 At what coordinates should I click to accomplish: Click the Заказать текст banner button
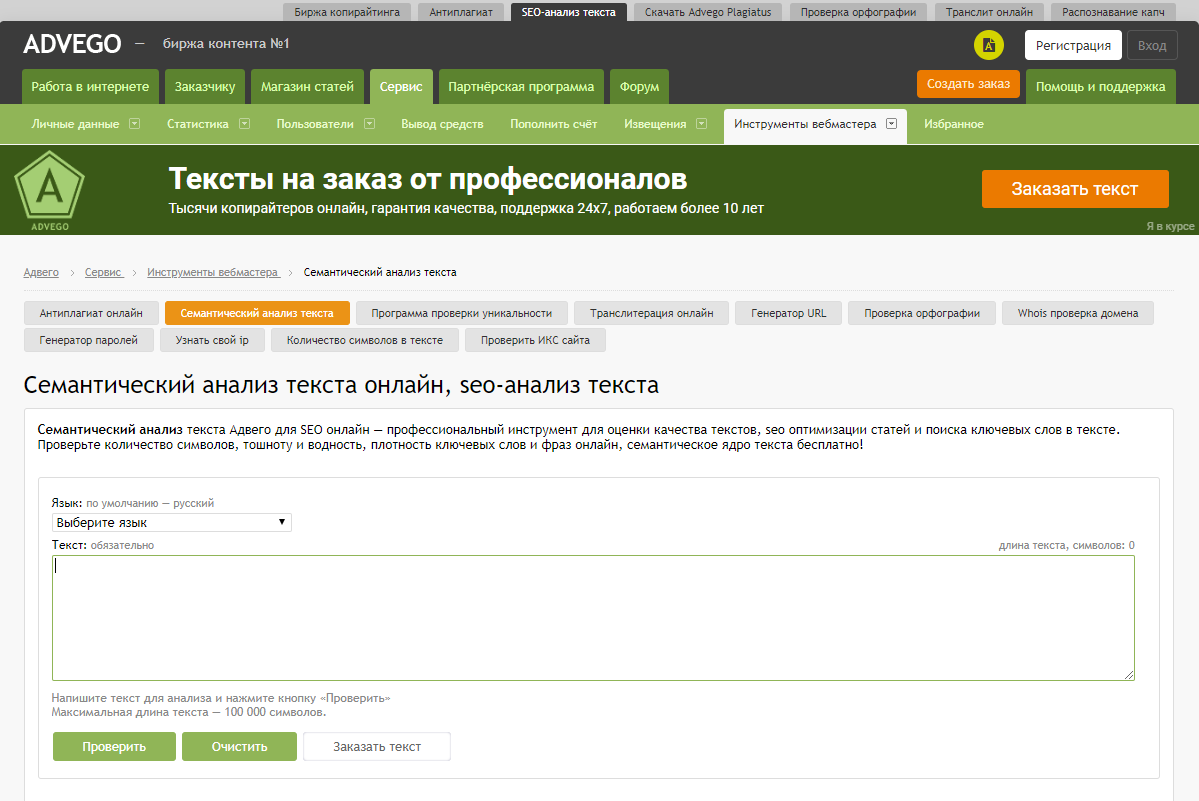(x=1075, y=189)
